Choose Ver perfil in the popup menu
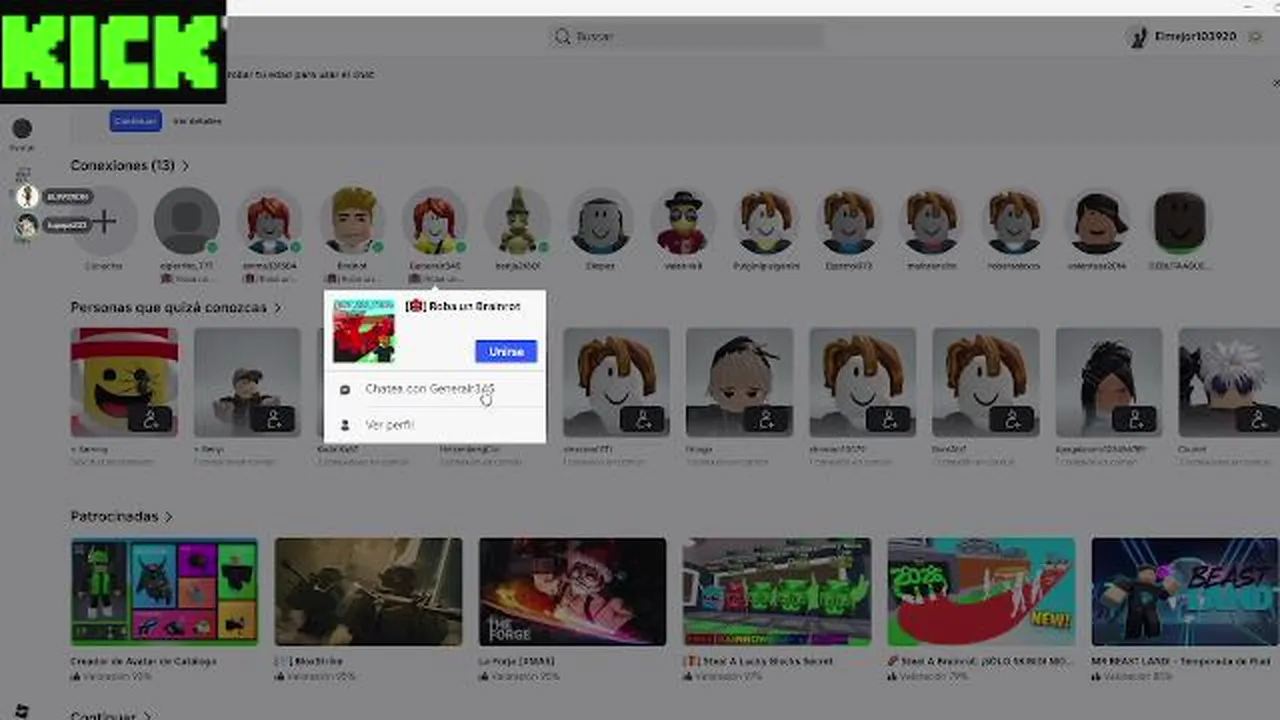Viewport: 1280px width, 720px height. pos(435,425)
